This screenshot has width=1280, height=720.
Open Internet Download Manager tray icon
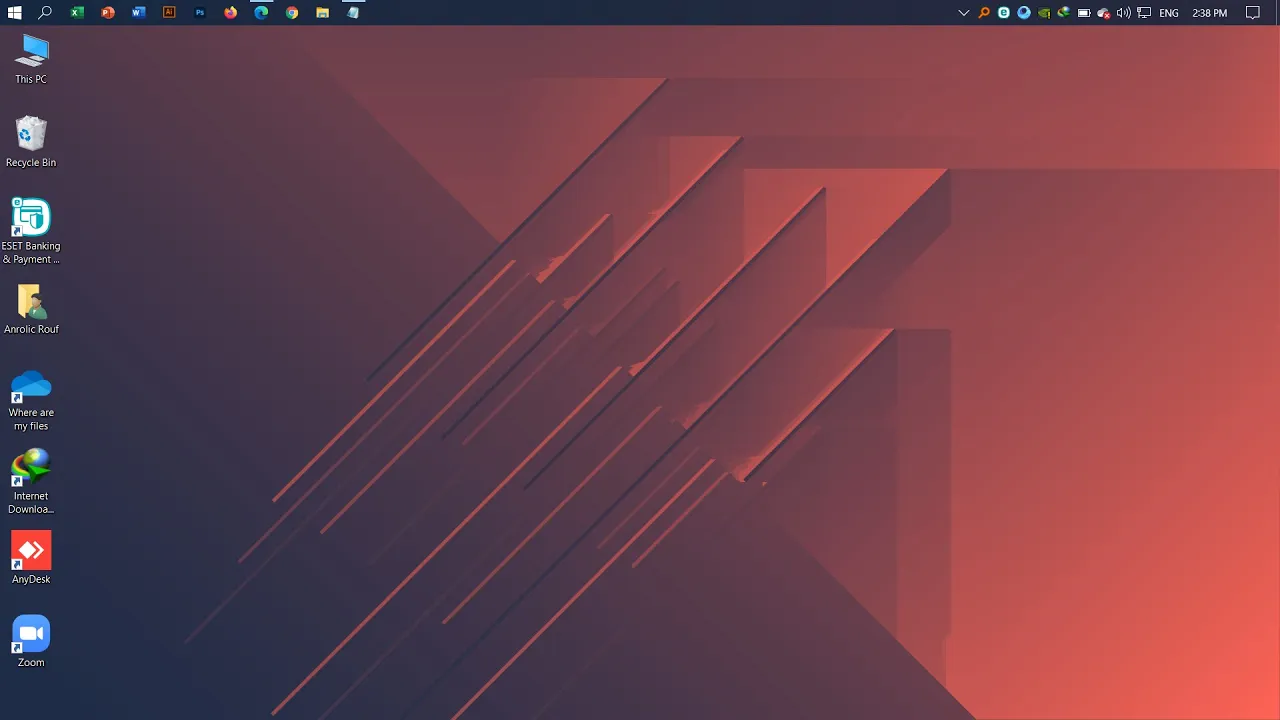click(x=1064, y=13)
